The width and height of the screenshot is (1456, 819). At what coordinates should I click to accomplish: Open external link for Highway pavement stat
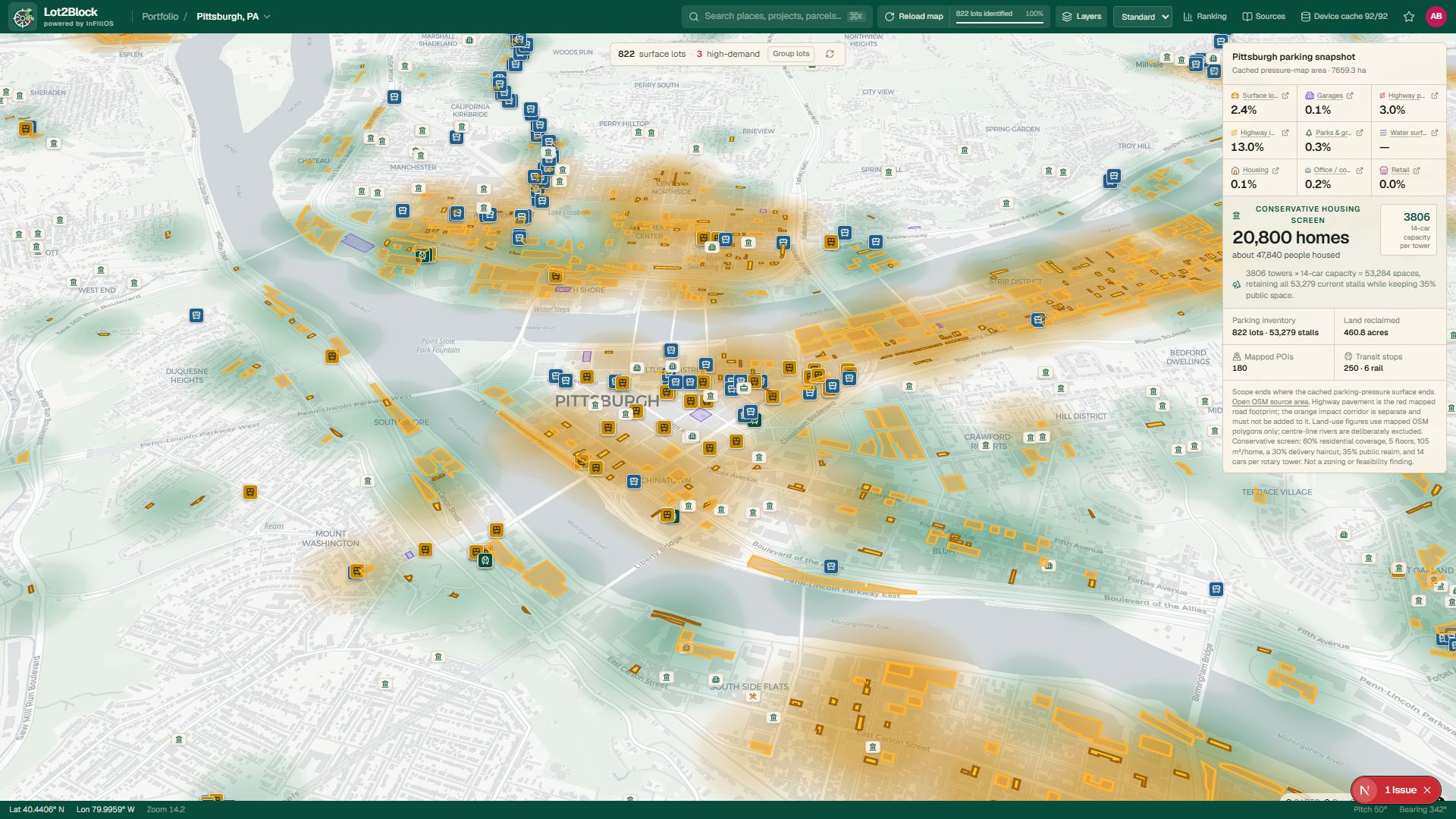(x=1434, y=96)
